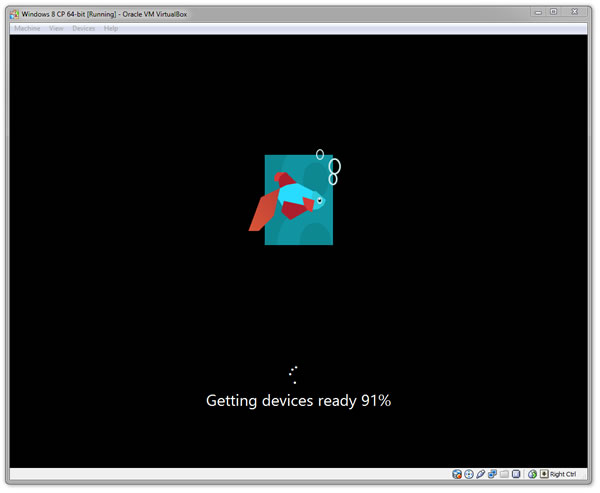Click the 'Getting devices ready 91%' text
Image resolution: width=600 pixels, height=493 pixels.
(x=298, y=401)
